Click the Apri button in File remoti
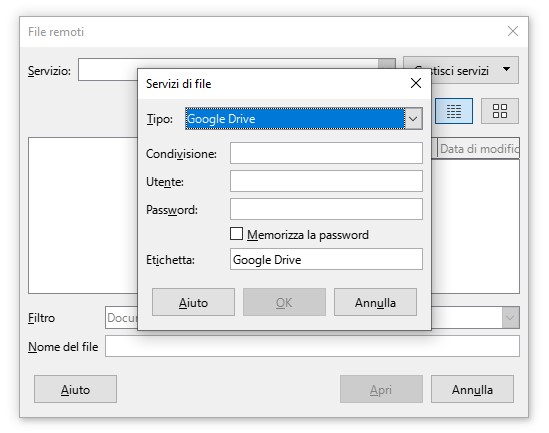This screenshot has width=549, height=433. coord(381,389)
